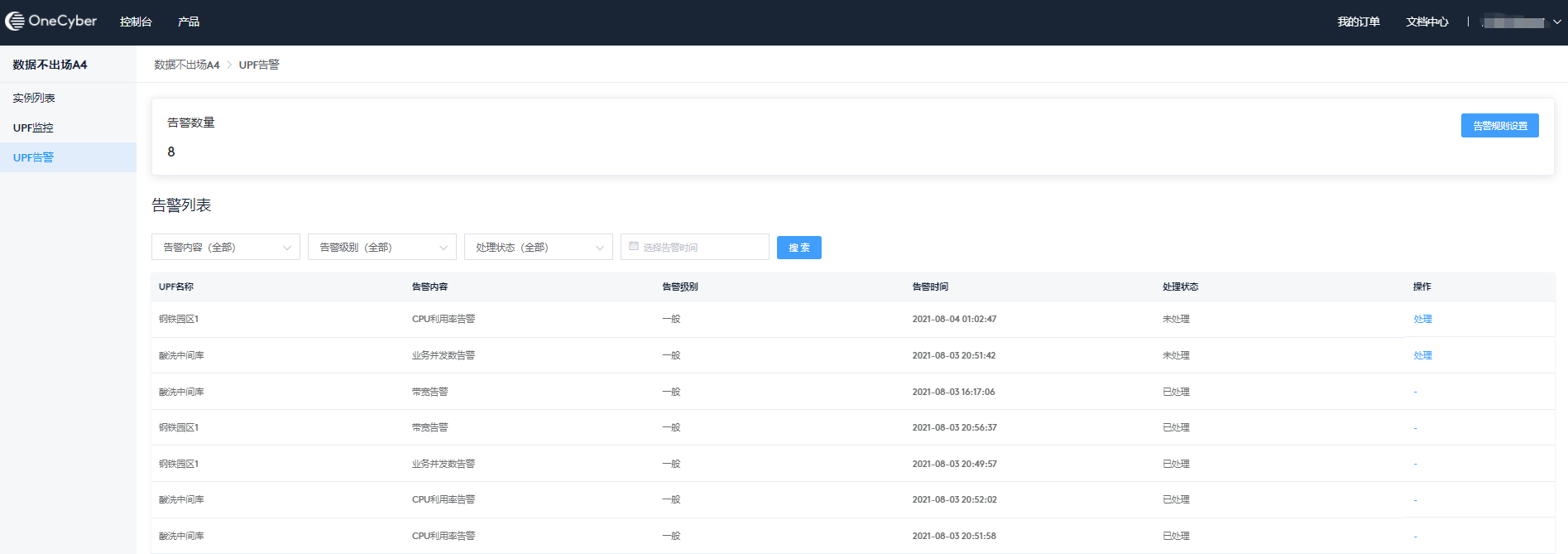Open 控制台 in the top navigation

[x=136, y=22]
